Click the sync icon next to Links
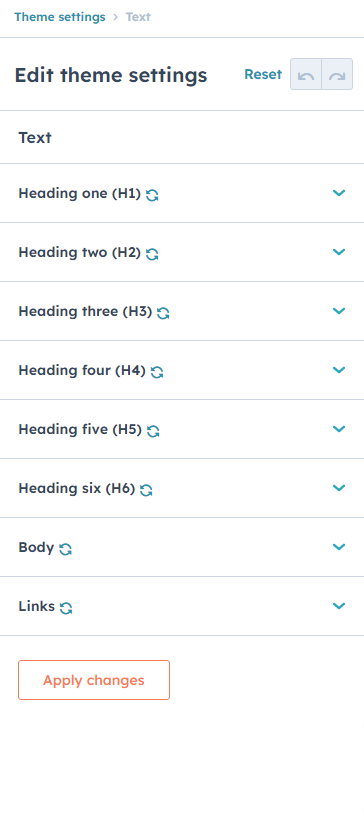The height and width of the screenshot is (832, 364). point(66,608)
